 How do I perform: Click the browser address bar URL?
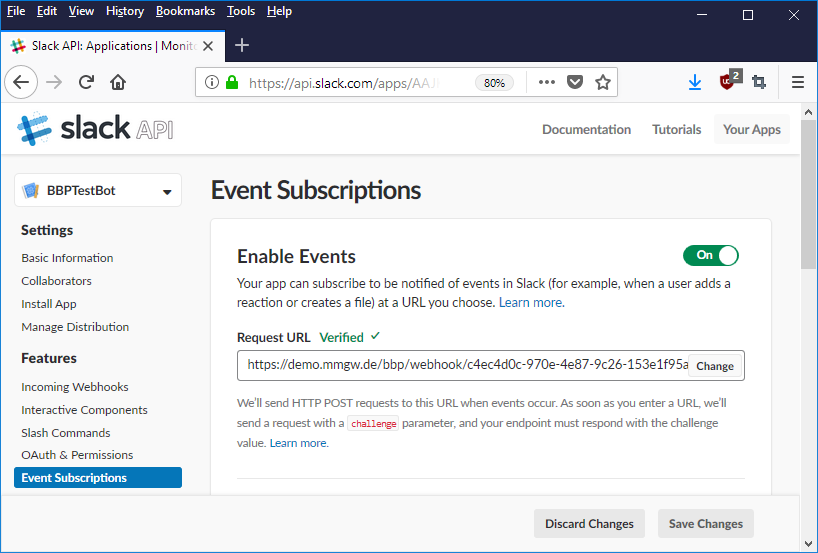(x=344, y=83)
